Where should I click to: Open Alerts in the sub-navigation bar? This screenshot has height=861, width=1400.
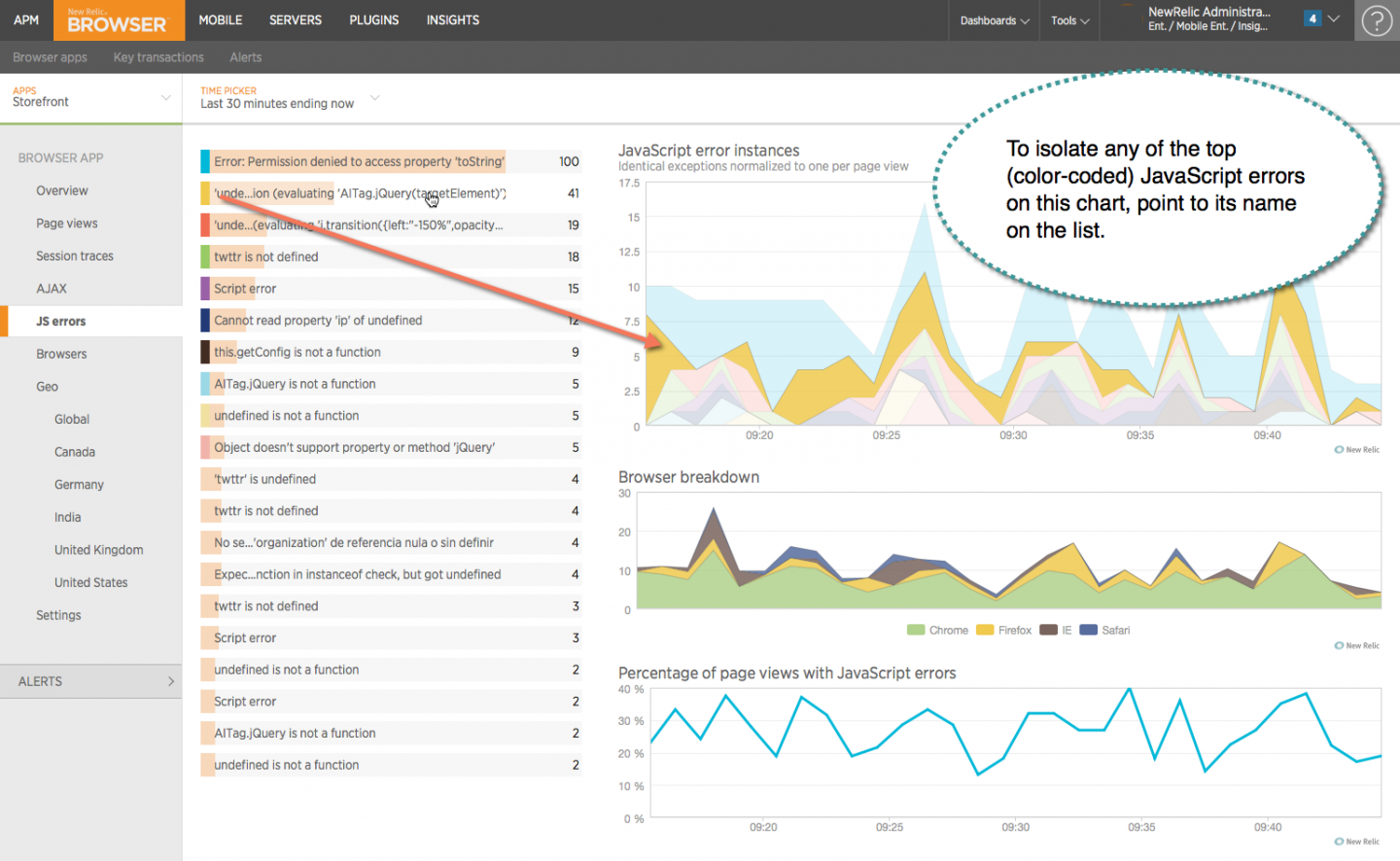[246, 57]
